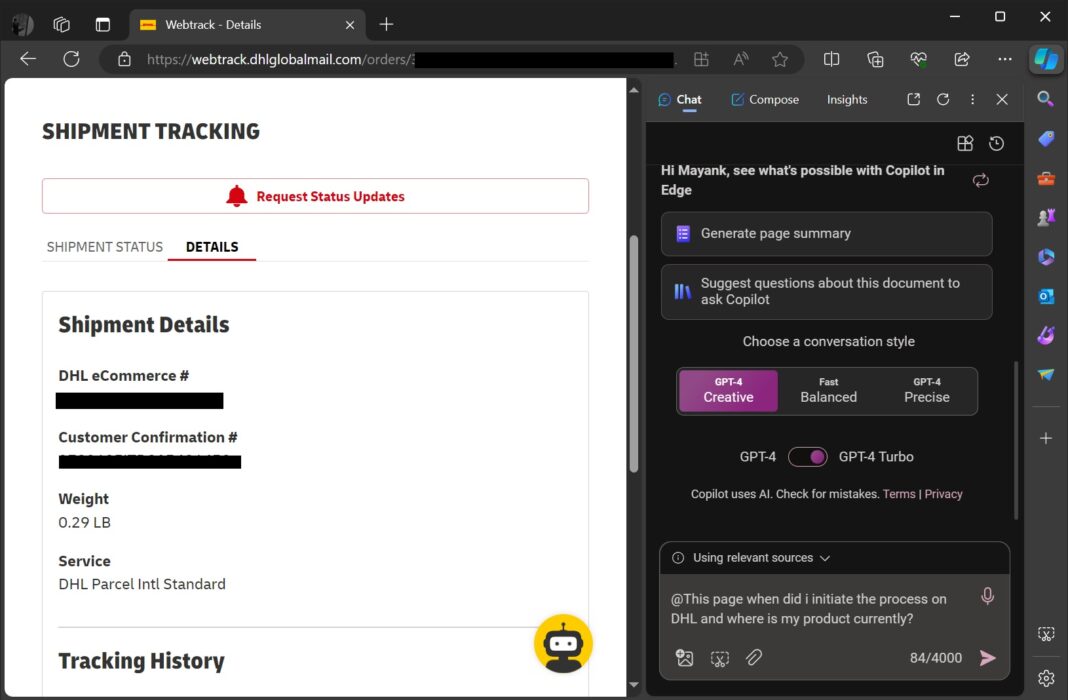Open the DHL chatbot assistant

(563, 643)
